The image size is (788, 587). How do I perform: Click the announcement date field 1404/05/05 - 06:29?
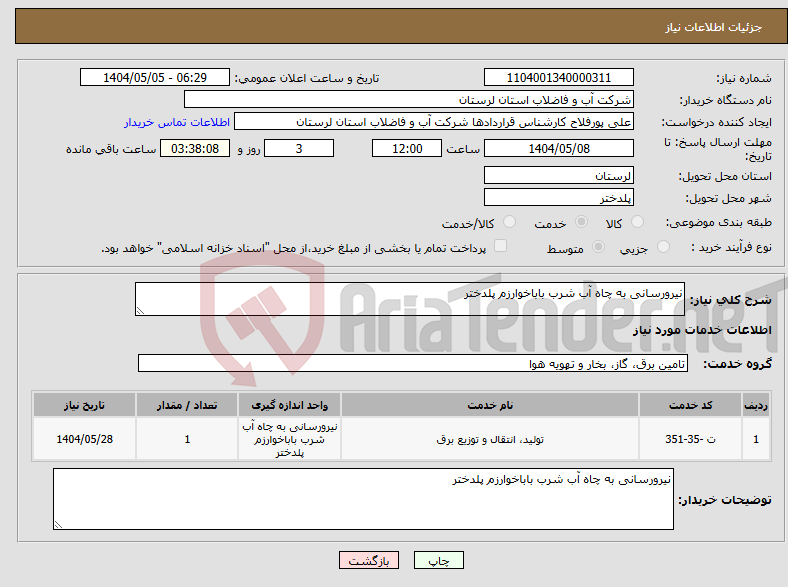(x=155, y=77)
